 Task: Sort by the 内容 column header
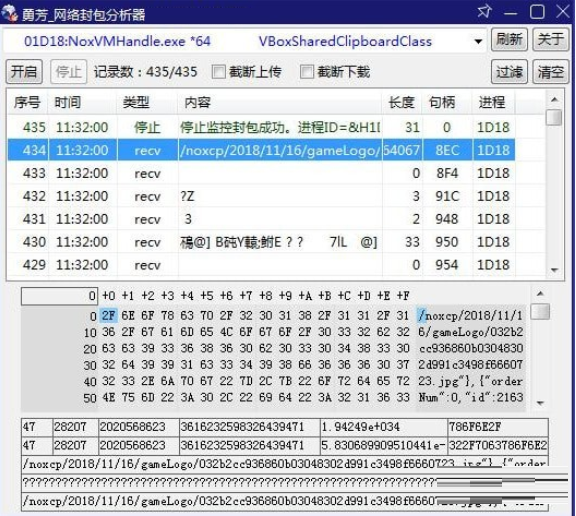pos(280,102)
